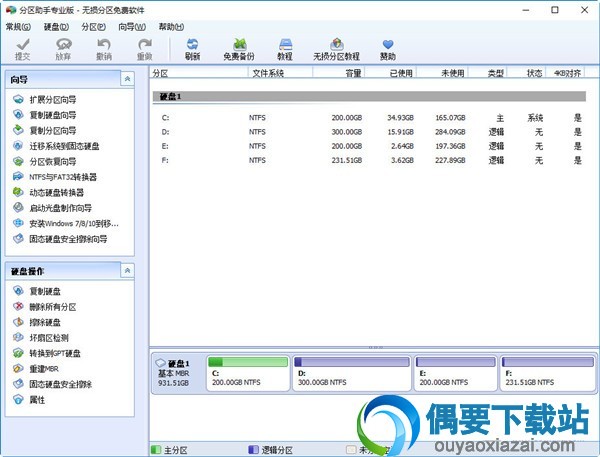The width and height of the screenshot is (600, 457).
Task: Sort by 分区 column header
Action: [199, 73]
